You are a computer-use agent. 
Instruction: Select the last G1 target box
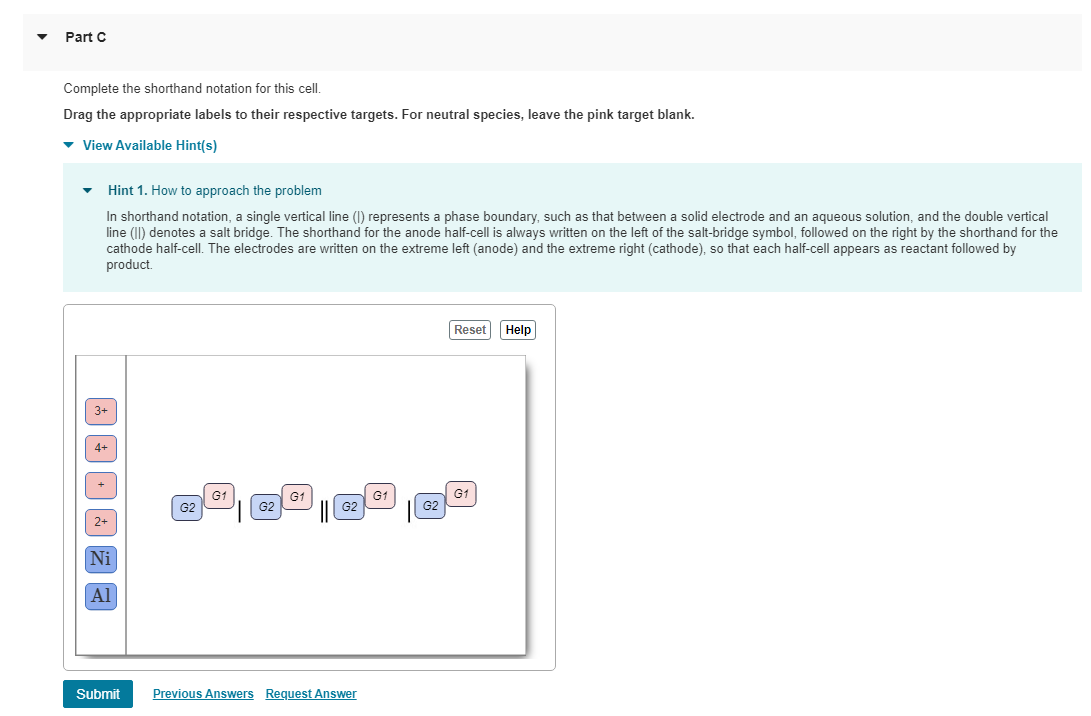tap(461, 494)
